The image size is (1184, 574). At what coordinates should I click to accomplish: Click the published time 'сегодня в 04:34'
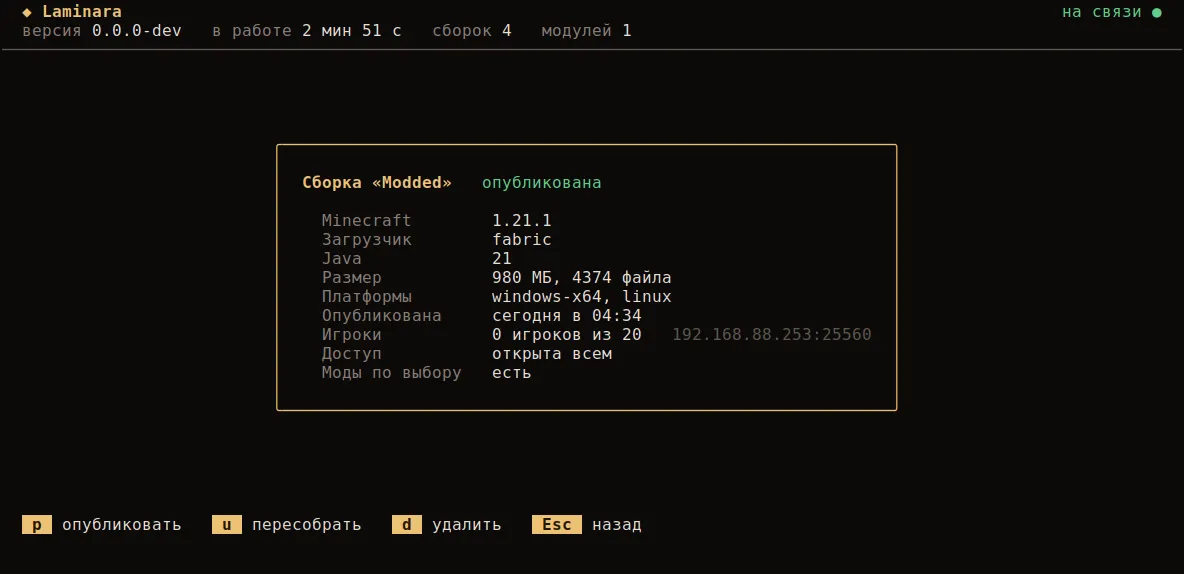click(x=567, y=316)
